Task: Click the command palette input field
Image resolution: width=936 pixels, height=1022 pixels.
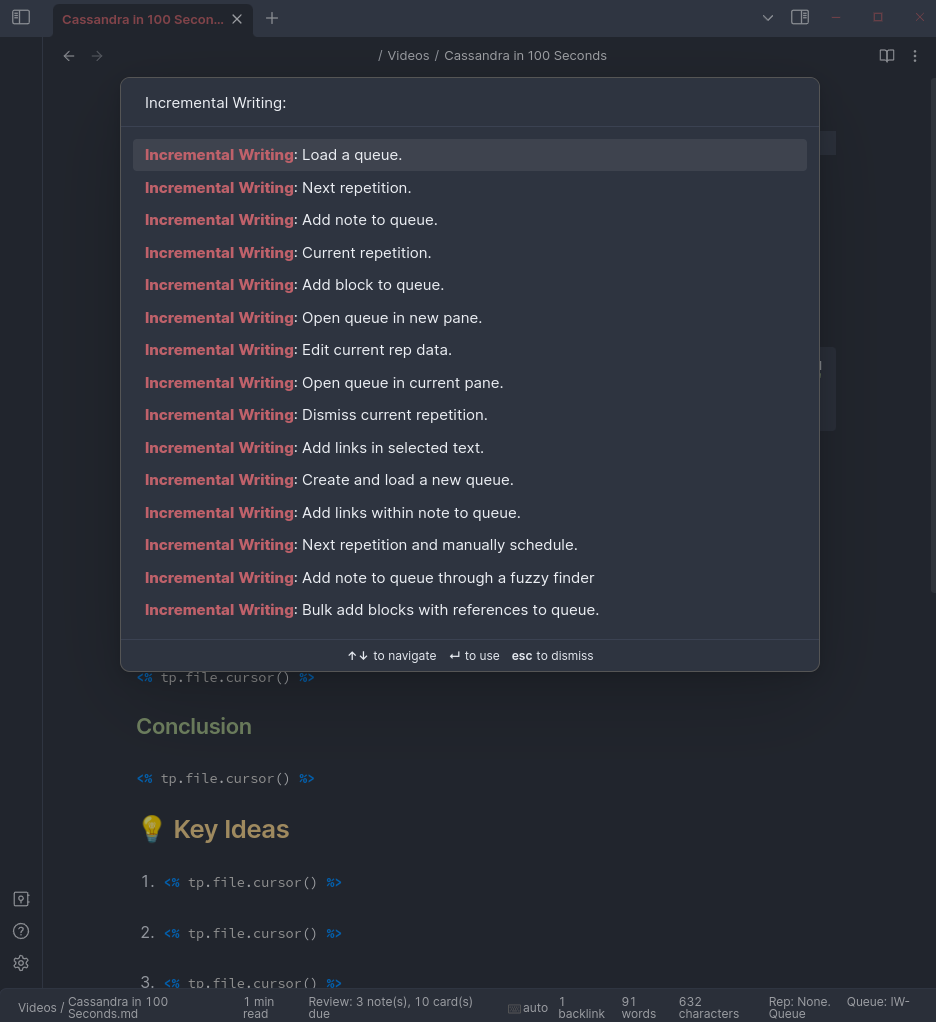Action: [470, 102]
